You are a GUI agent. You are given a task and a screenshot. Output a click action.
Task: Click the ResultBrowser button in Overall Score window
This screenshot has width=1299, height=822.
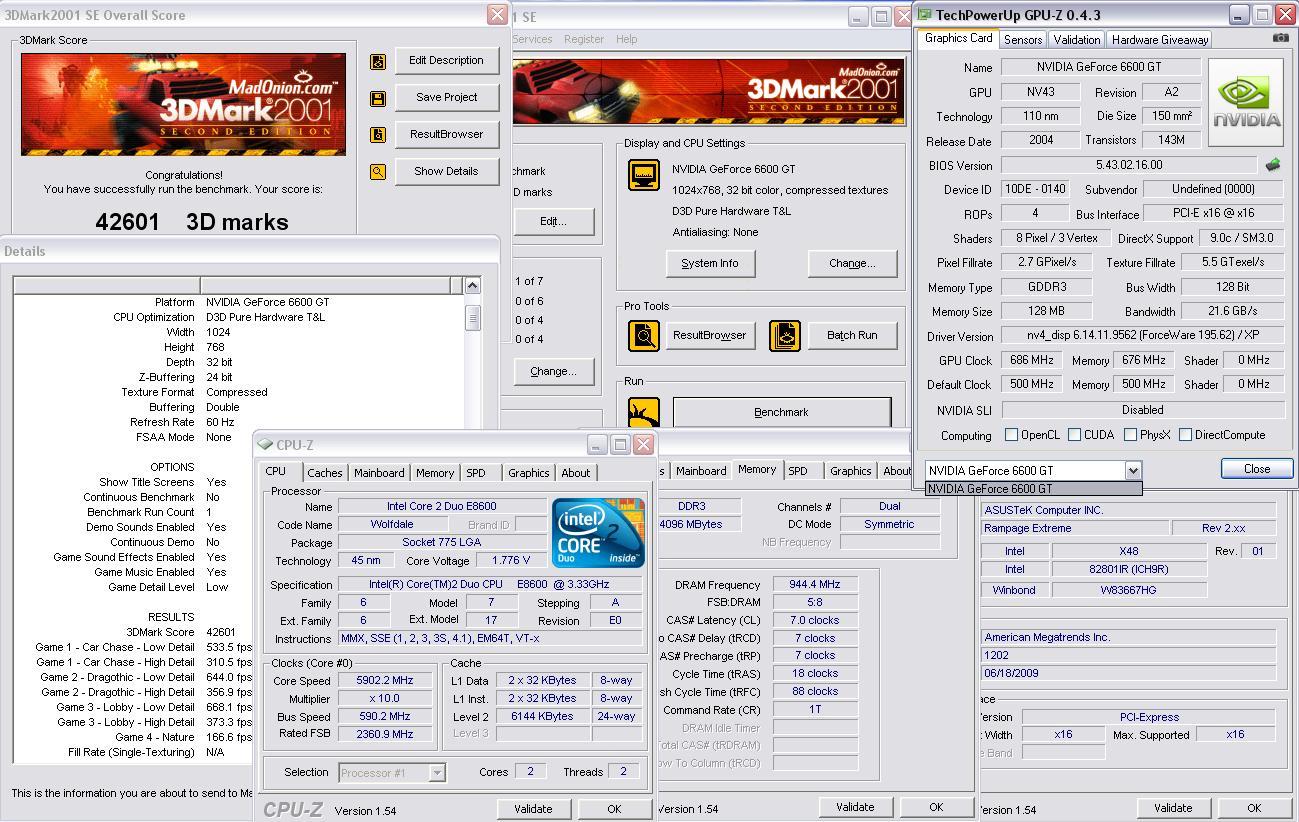tap(446, 134)
